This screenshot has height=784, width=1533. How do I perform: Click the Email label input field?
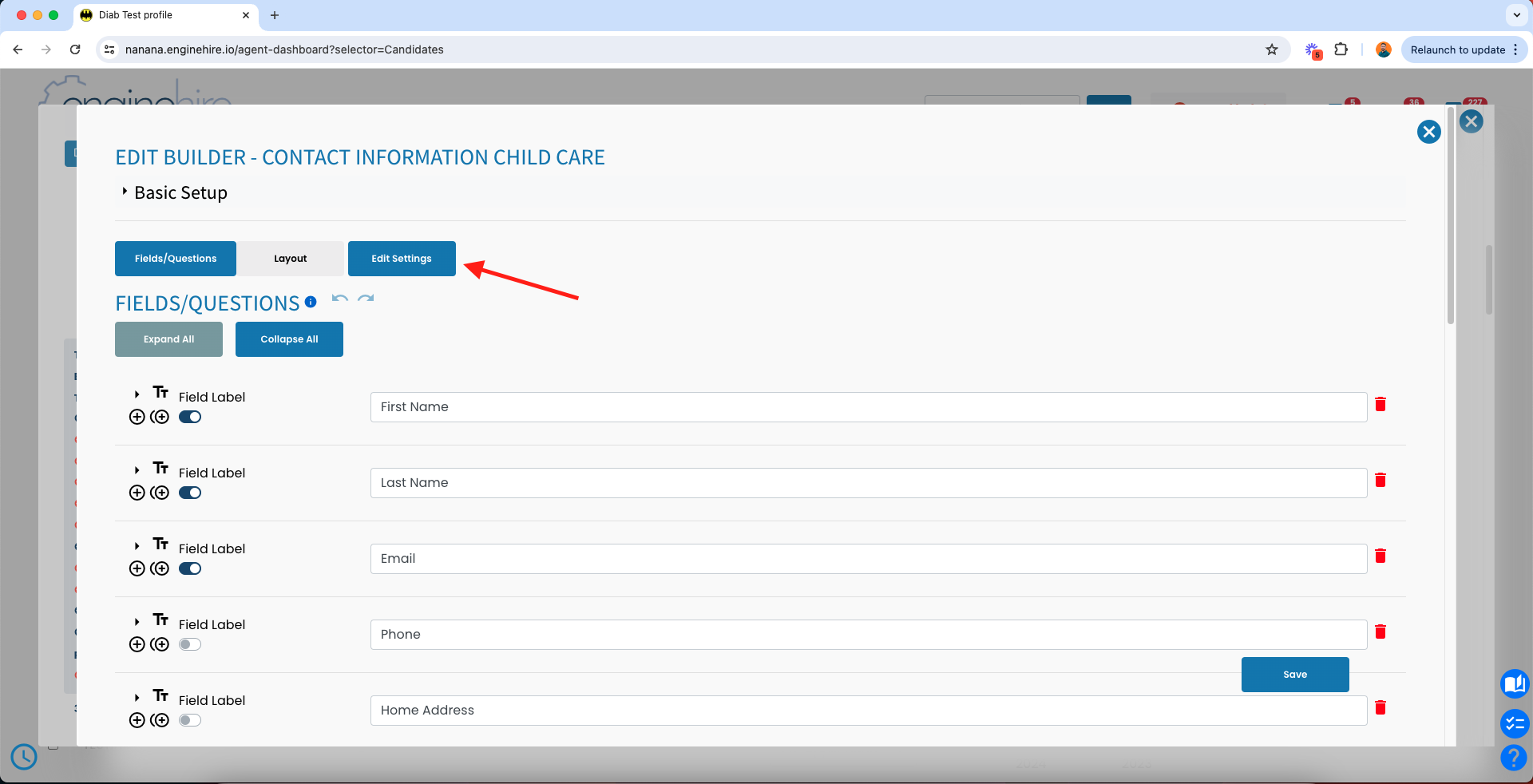(x=869, y=559)
